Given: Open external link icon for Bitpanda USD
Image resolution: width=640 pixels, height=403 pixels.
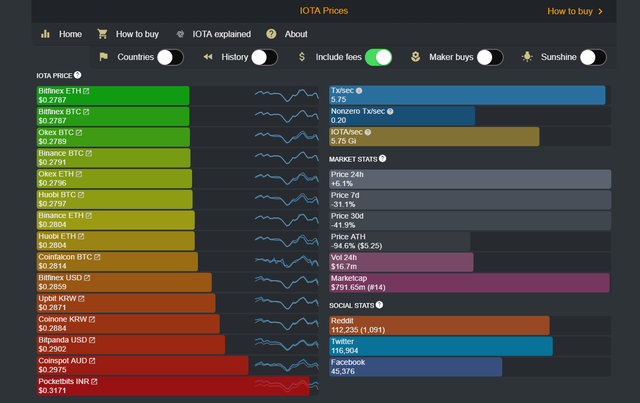Looking at the screenshot, I should 92,340.
